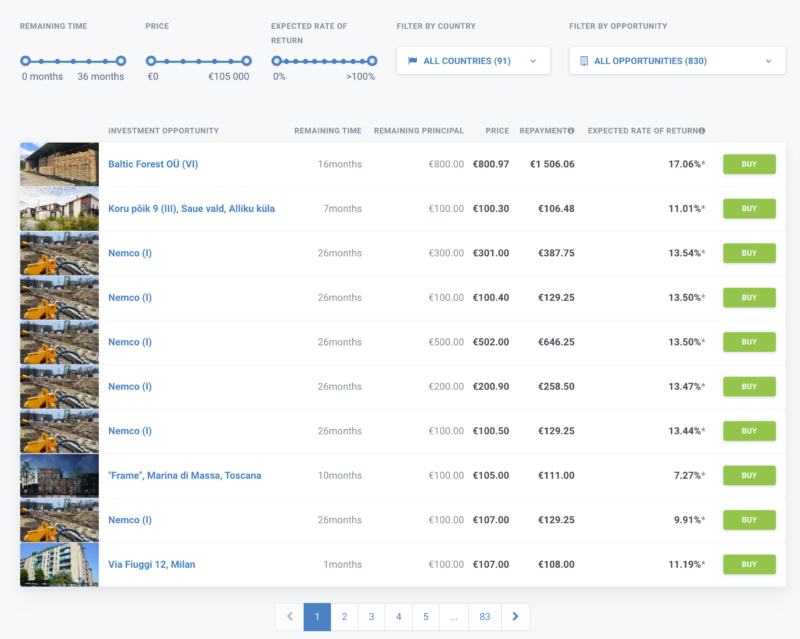
Task: Click the Koru põik houses thumbnail
Action: pyautogui.click(x=59, y=208)
